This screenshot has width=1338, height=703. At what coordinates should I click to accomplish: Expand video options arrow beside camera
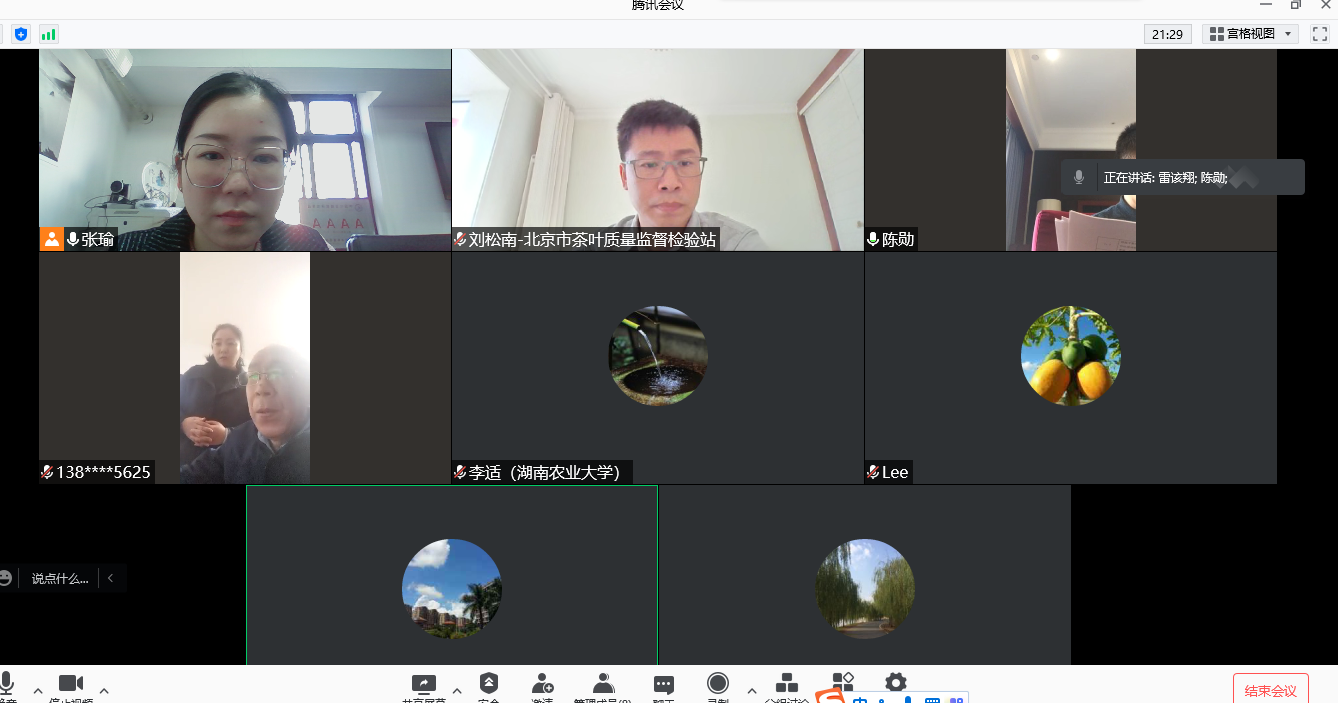point(104,690)
